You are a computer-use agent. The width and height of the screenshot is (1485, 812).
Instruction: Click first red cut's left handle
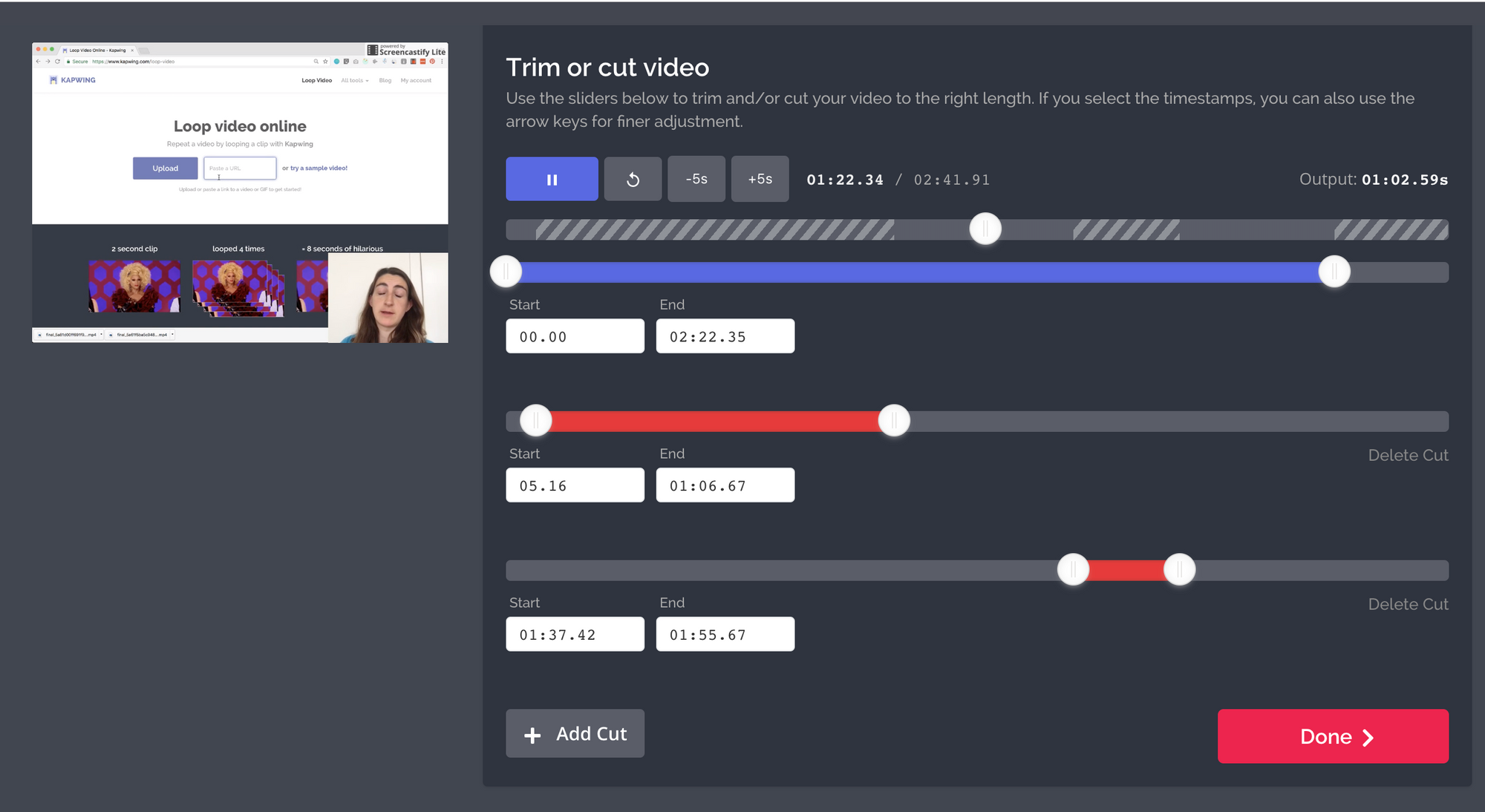tap(536, 421)
